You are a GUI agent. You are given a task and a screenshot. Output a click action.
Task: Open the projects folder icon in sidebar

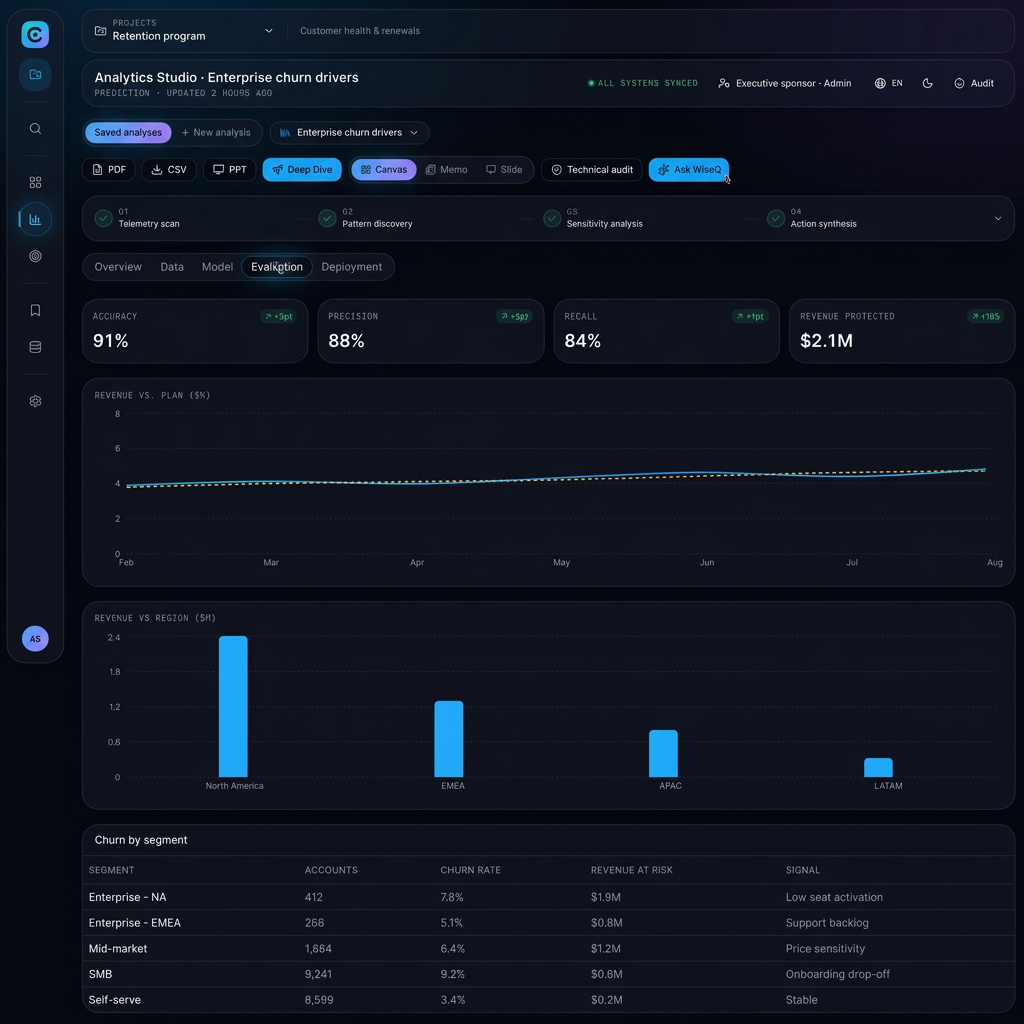pos(35,74)
